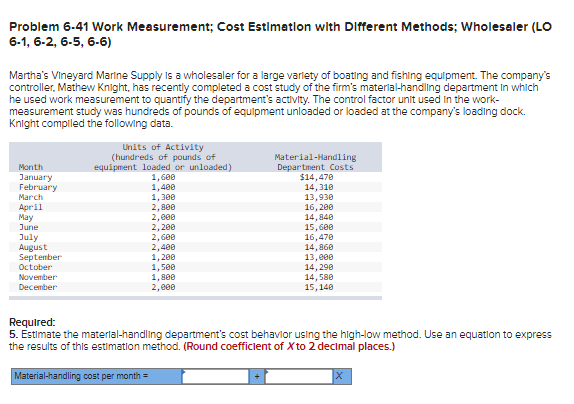Click June's cost 15,600
The width and height of the screenshot is (574, 404).
pos(319,227)
